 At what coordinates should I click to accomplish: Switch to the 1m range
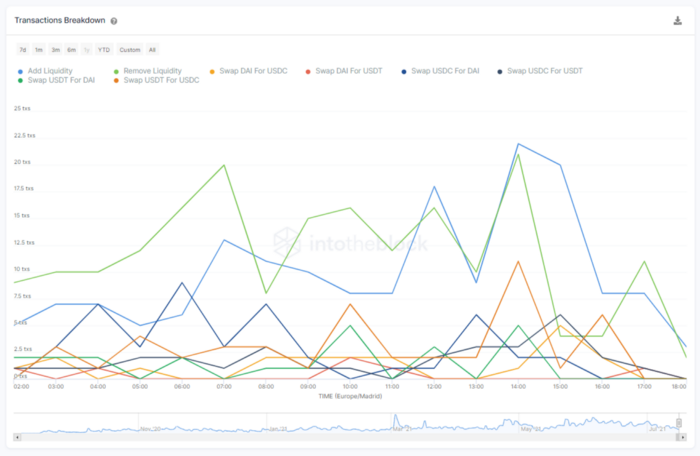(38, 49)
